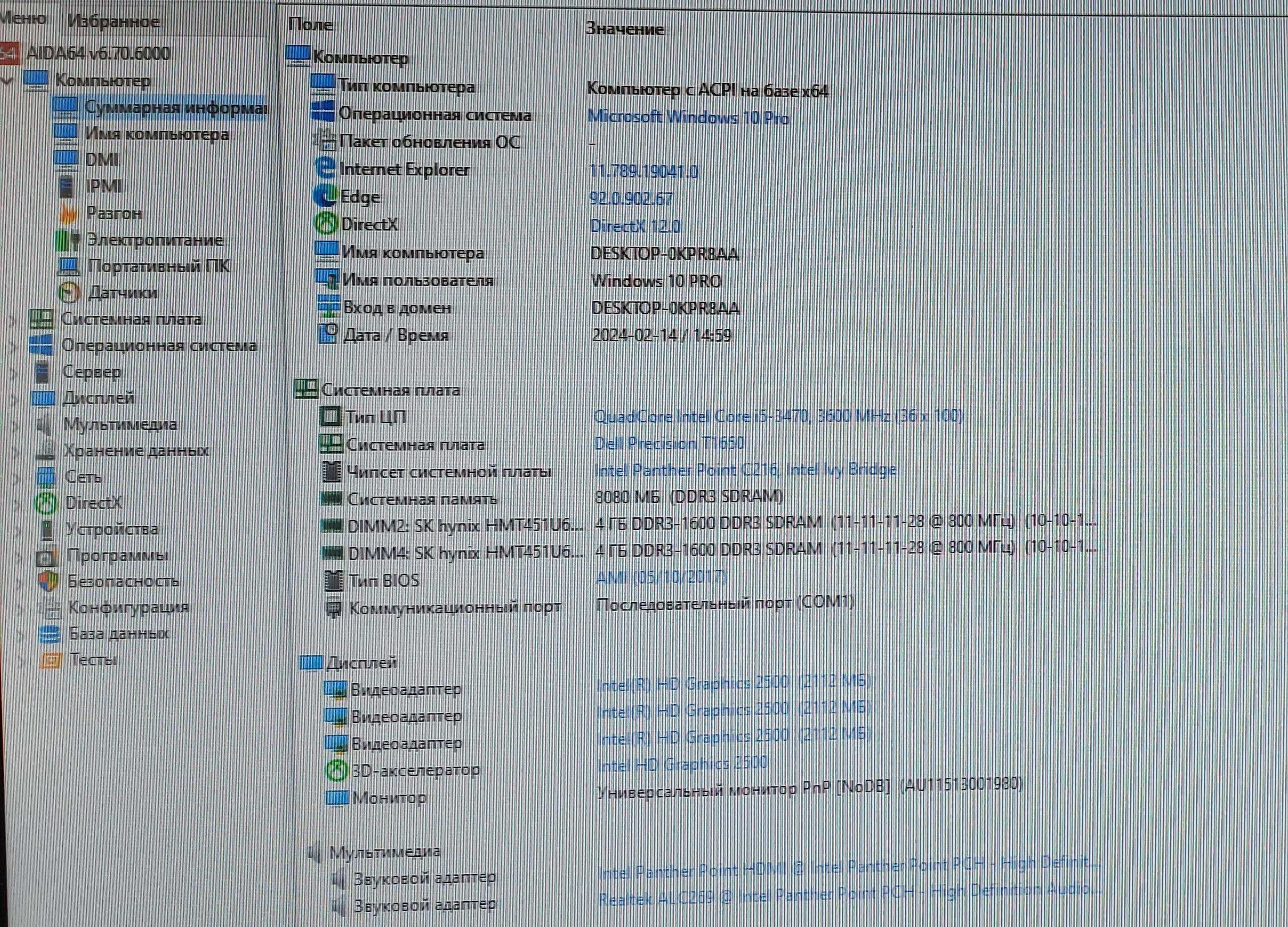The width and height of the screenshot is (1288, 927).
Task: Click the Программы icon in tree
Action: pyautogui.click(x=47, y=557)
